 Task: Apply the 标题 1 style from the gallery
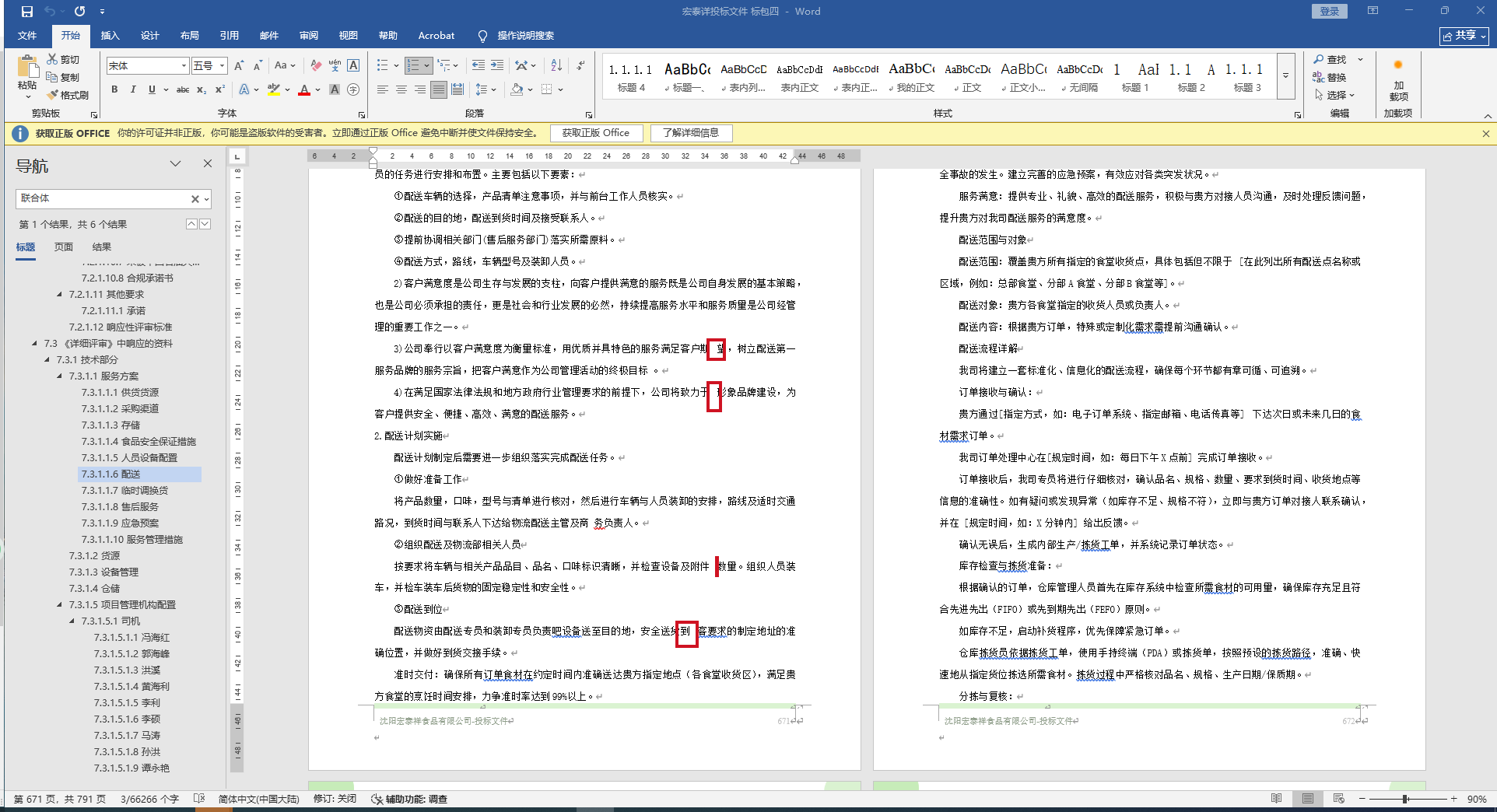(1134, 76)
